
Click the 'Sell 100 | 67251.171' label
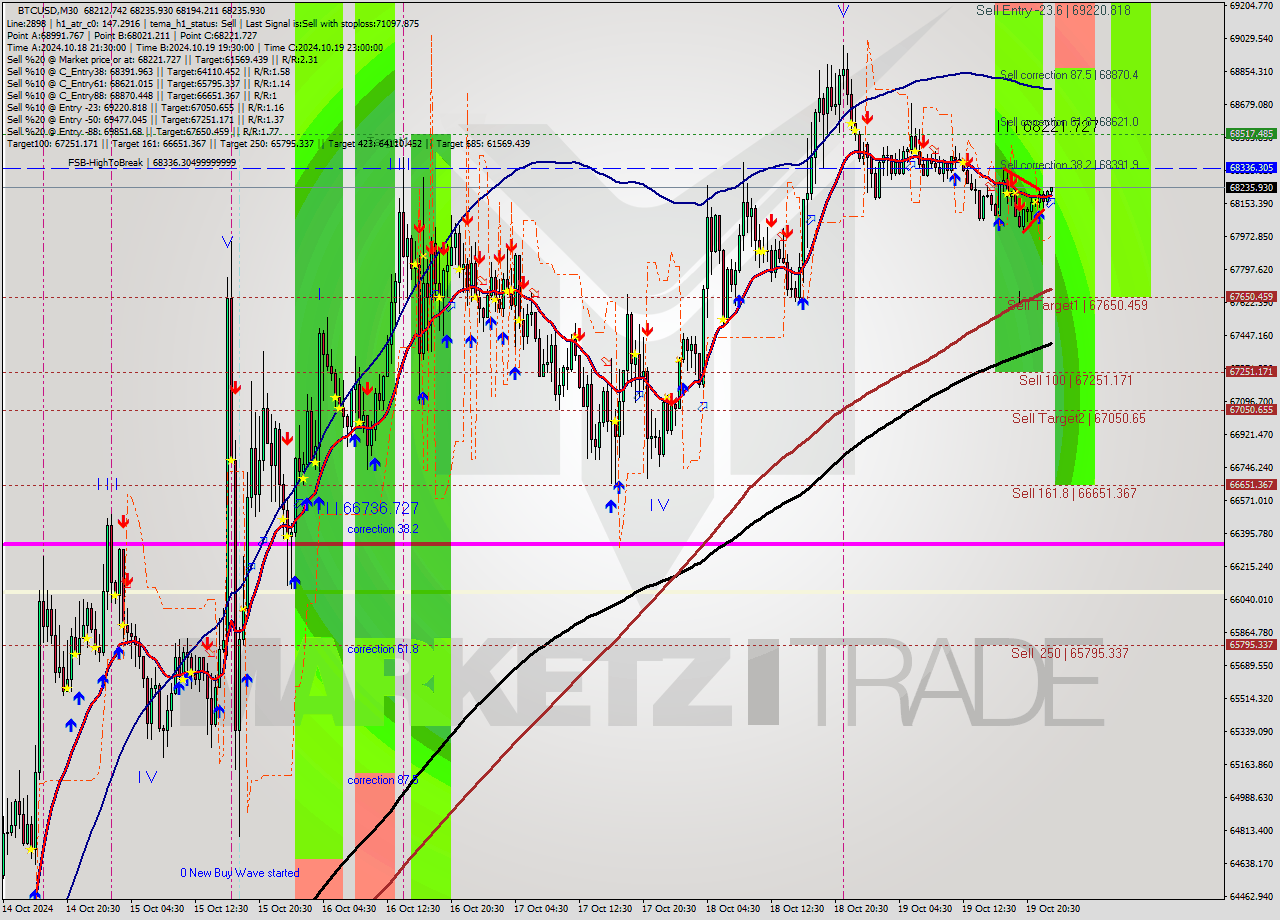coord(1075,380)
